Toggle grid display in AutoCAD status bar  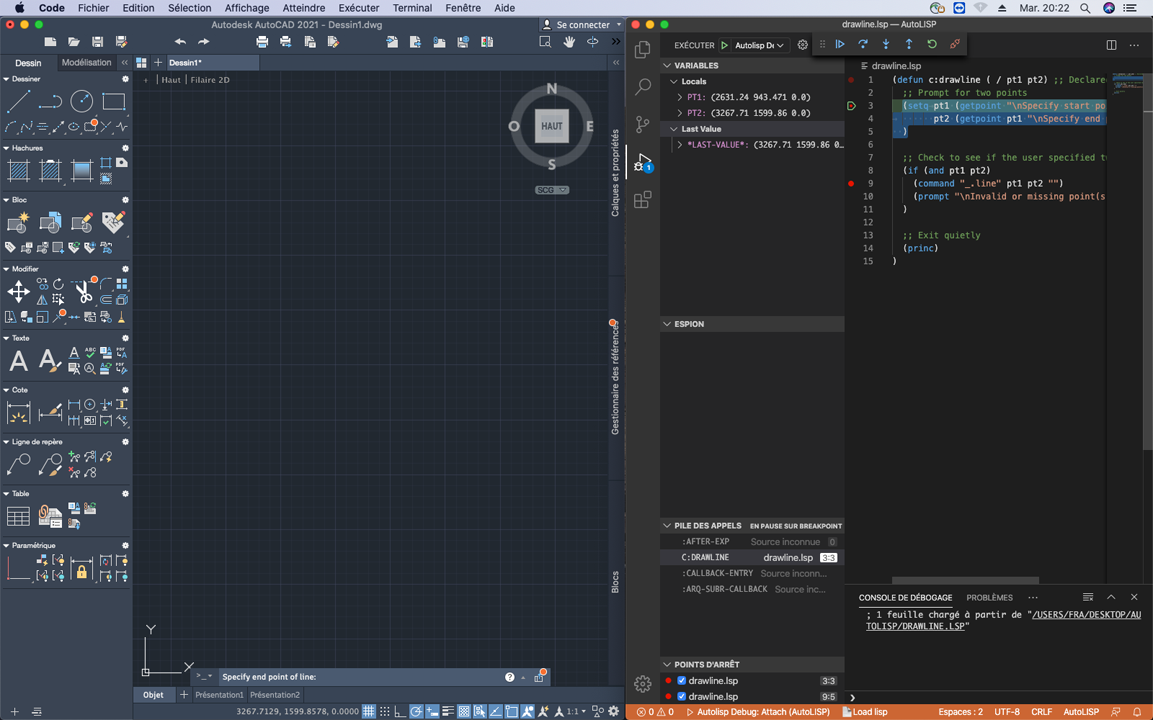pyautogui.click(x=368, y=711)
